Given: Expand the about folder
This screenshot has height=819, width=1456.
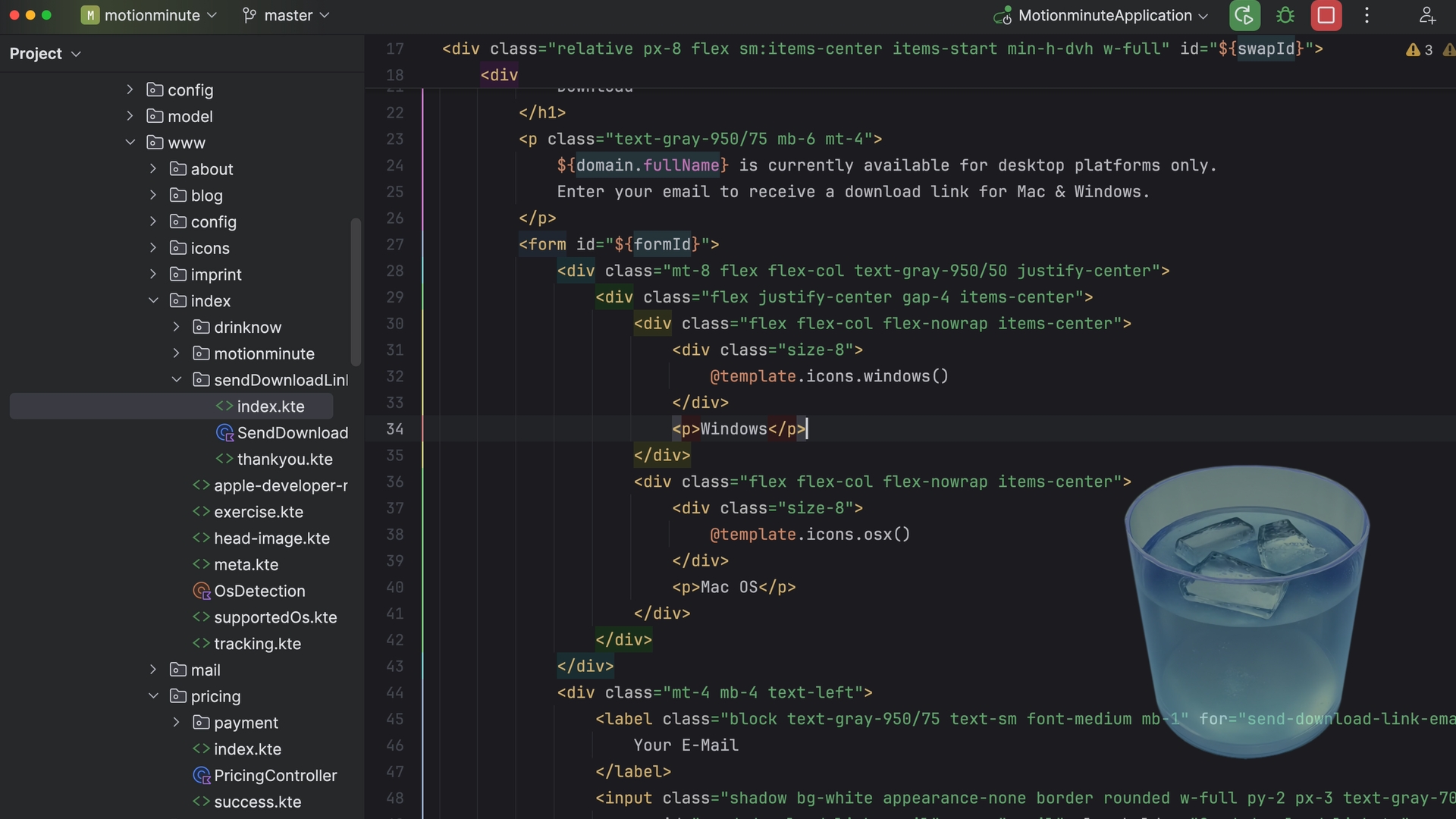Looking at the screenshot, I should pos(152,168).
